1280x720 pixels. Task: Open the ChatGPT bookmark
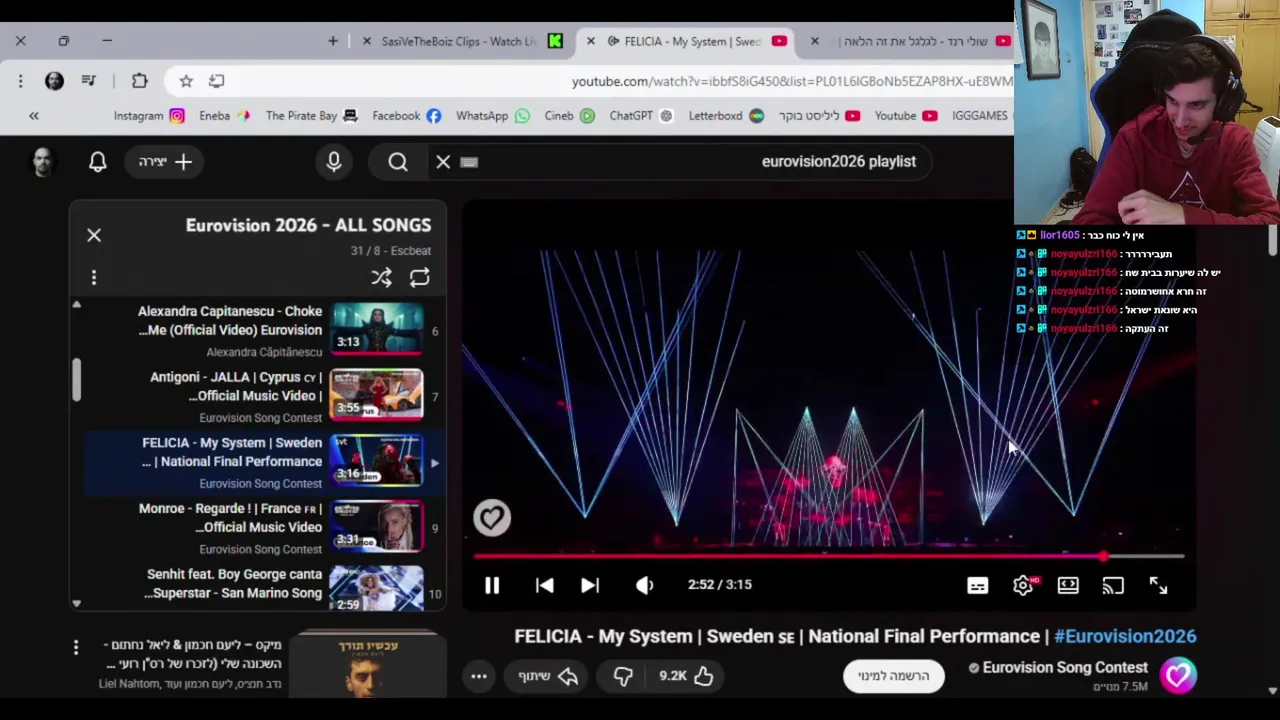pos(641,116)
